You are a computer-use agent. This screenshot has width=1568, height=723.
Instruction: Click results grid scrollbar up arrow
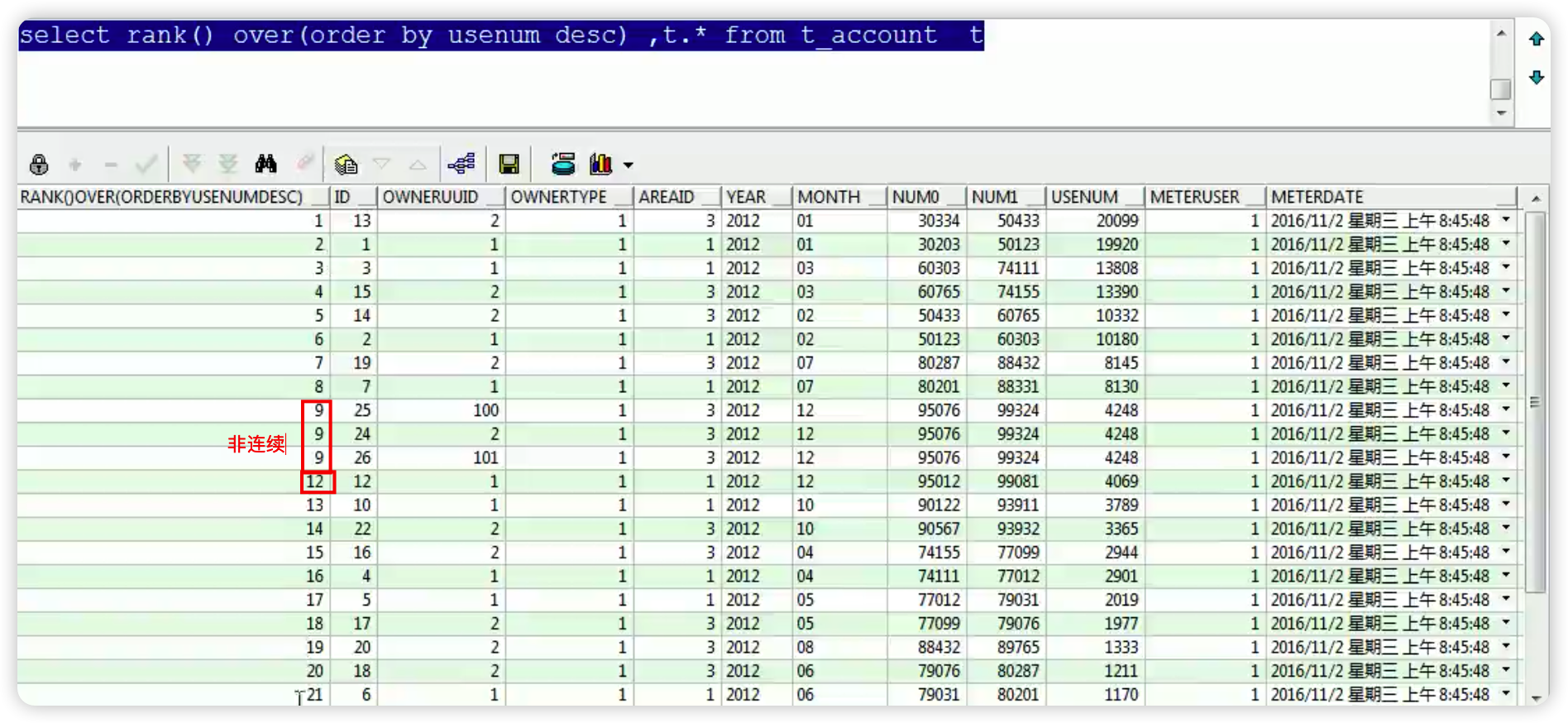click(1535, 199)
